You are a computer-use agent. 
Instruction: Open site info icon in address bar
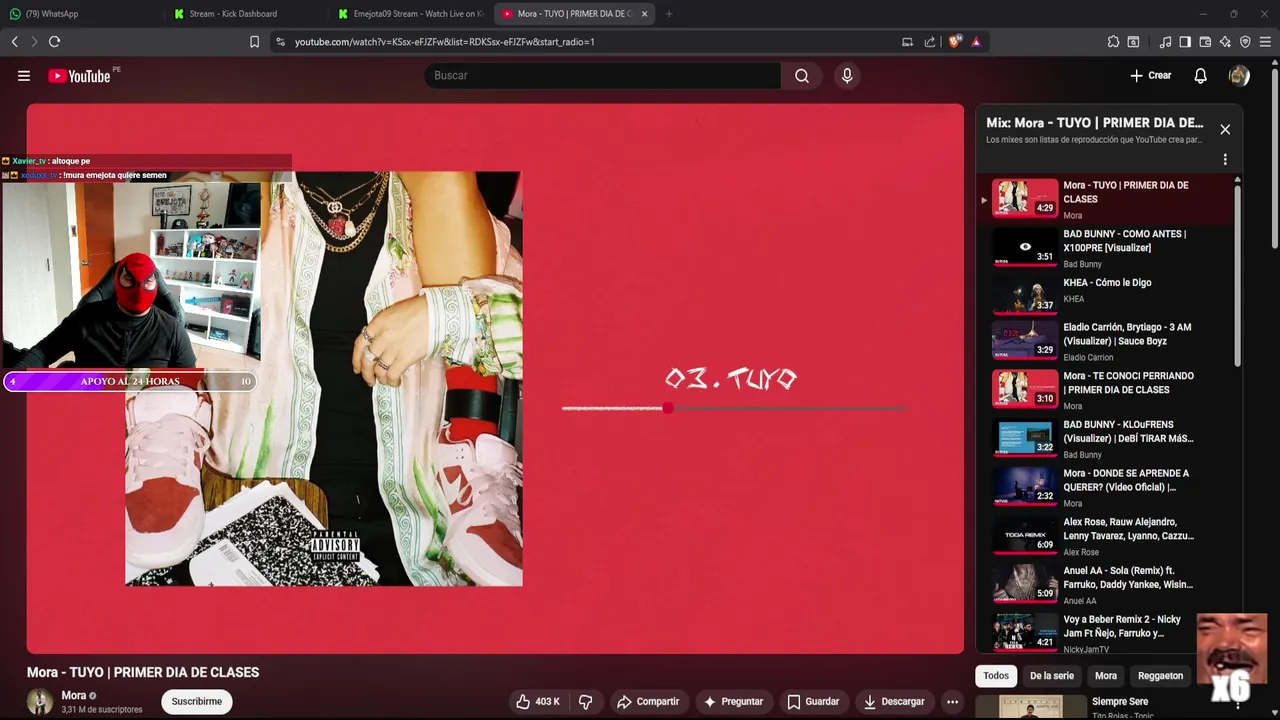(280, 42)
